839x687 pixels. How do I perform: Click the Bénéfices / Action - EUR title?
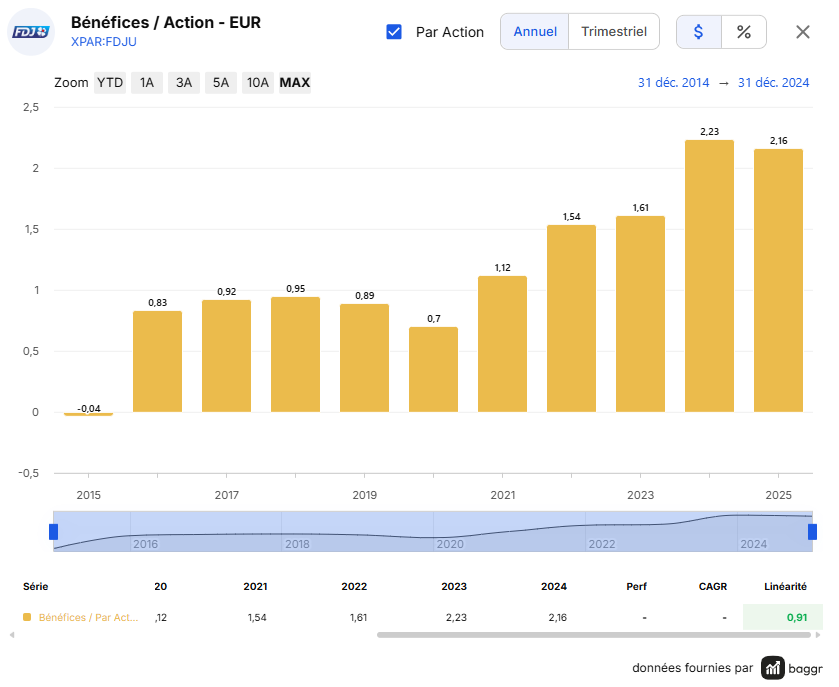click(x=166, y=22)
